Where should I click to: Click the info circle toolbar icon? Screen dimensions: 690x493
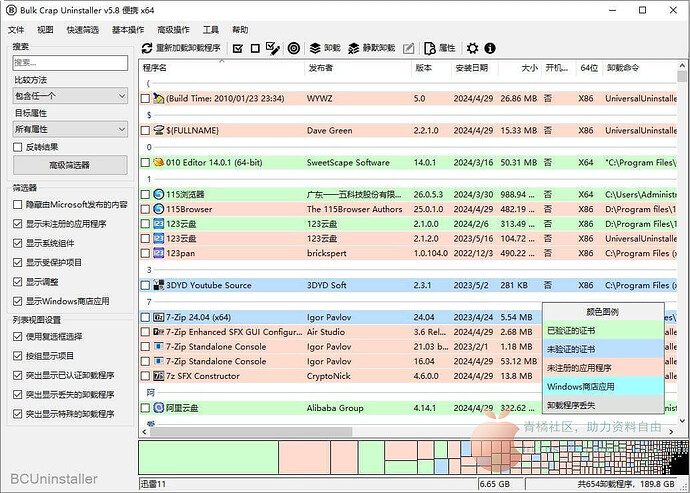click(x=490, y=48)
